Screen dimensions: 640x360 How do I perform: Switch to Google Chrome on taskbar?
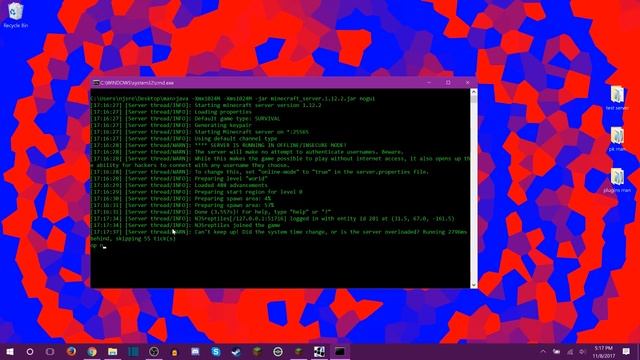coord(92,351)
